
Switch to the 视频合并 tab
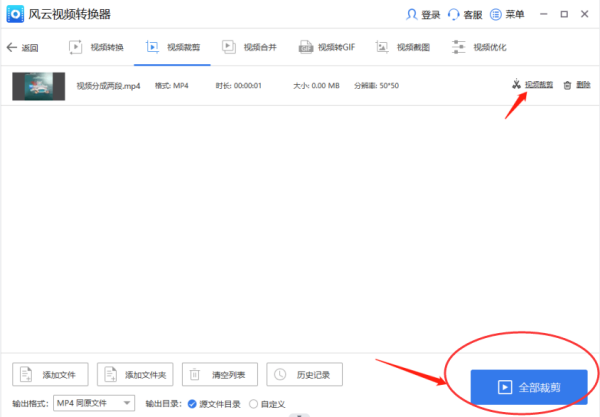(x=249, y=47)
